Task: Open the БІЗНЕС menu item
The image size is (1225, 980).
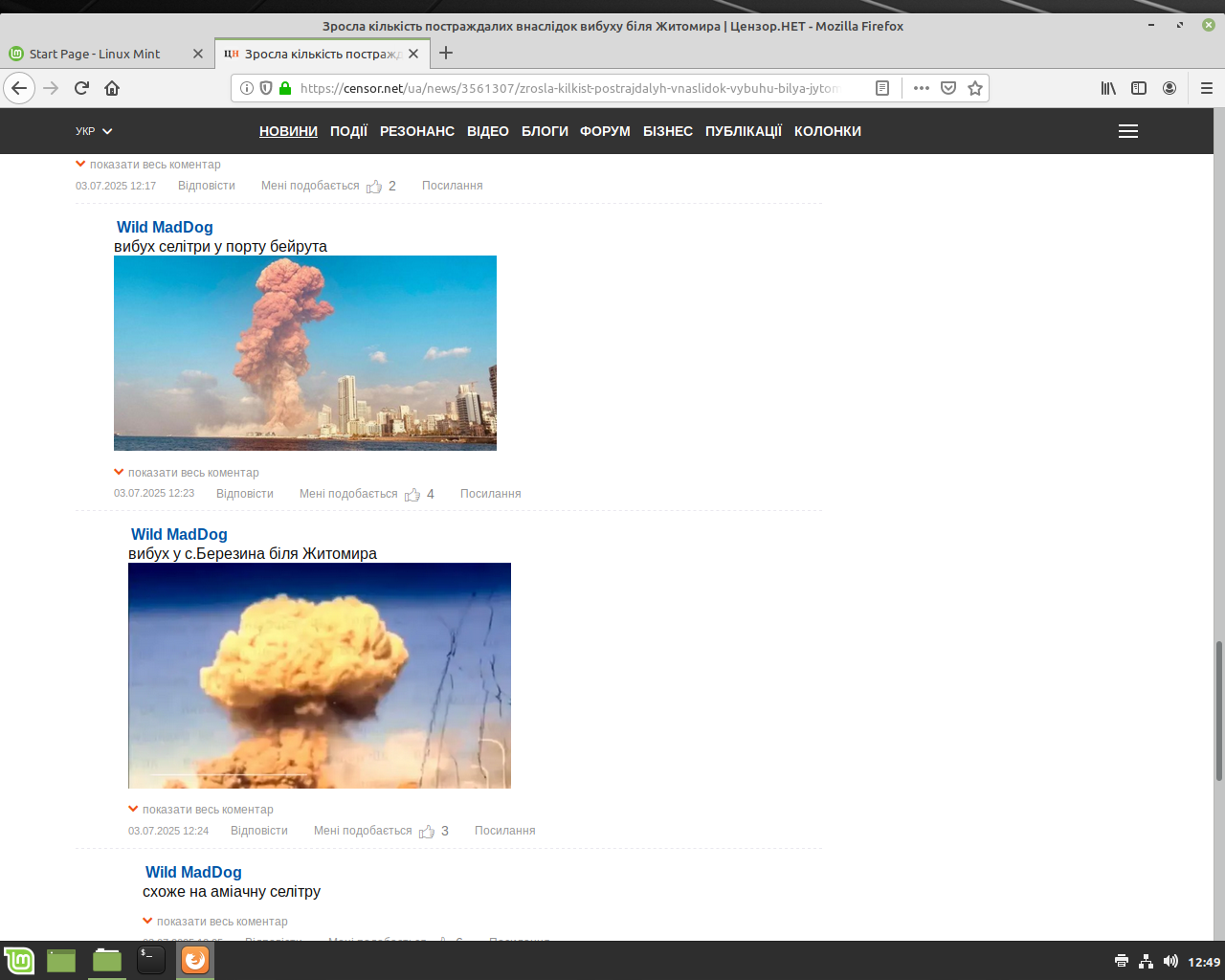Action: click(x=668, y=131)
